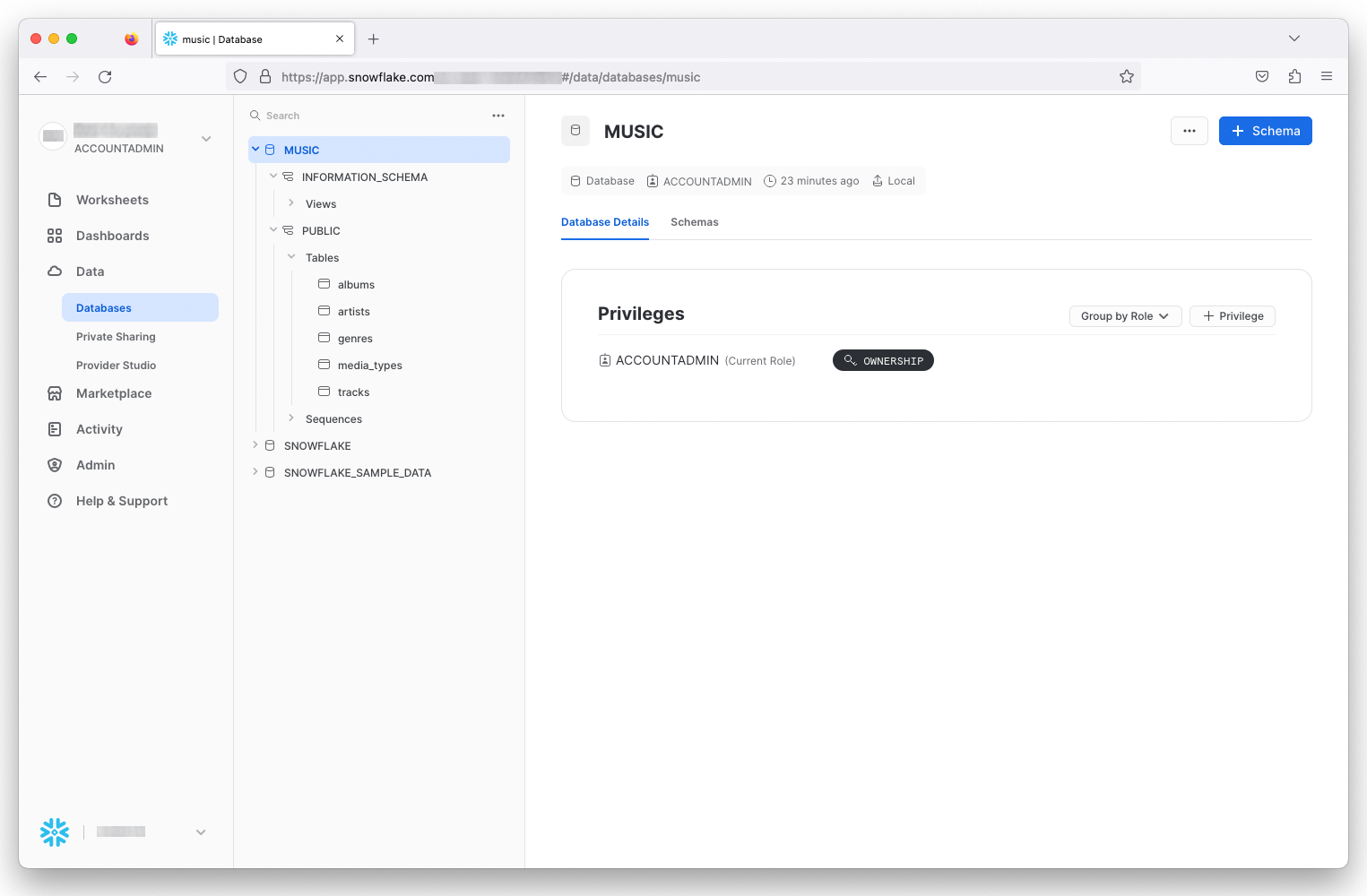
Task: Collapse the MUSIC database tree
Action: point(255,150)
